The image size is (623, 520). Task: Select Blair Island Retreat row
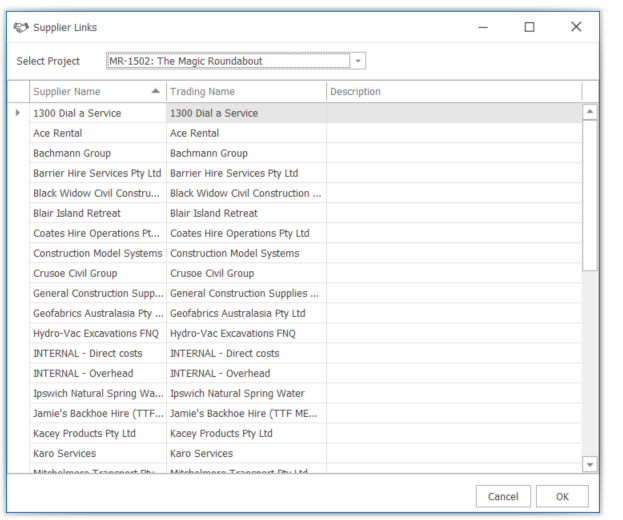pyautogui.click(x=97, y=213)
